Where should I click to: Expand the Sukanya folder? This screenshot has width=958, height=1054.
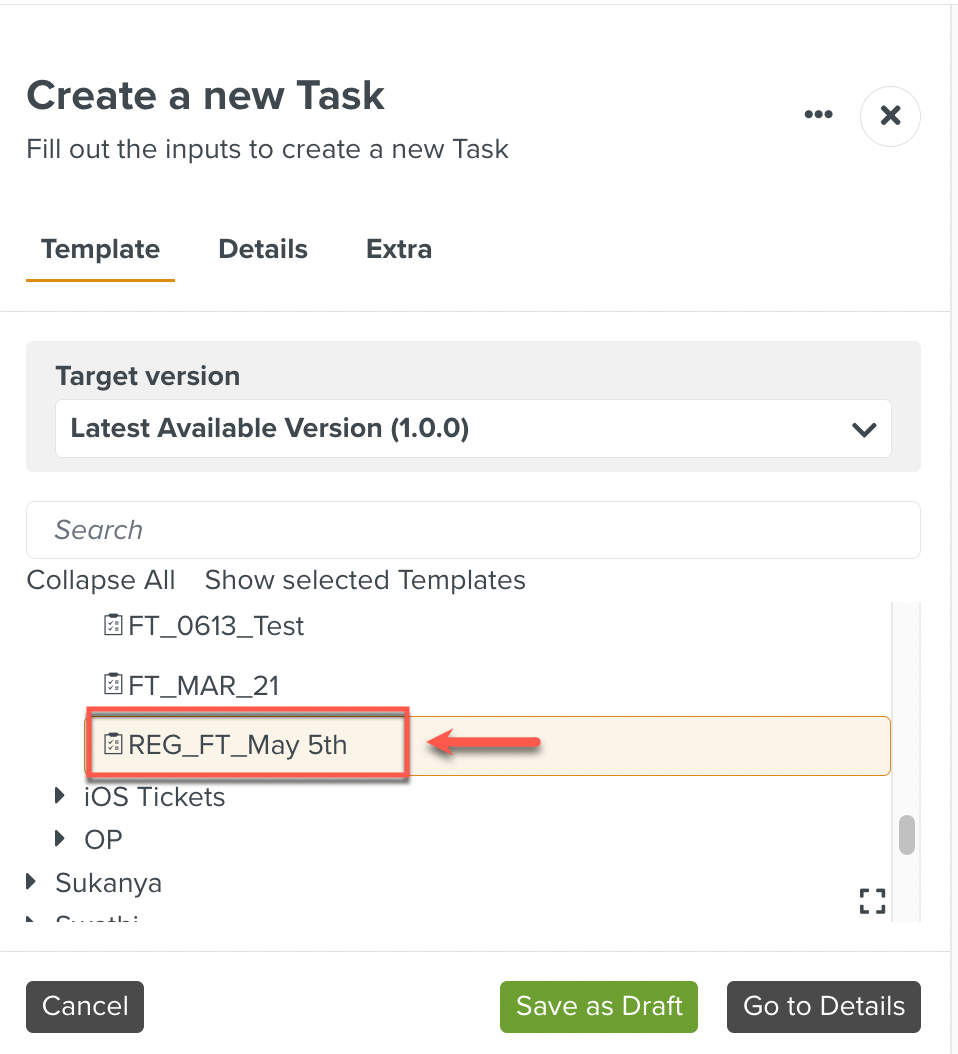pos(33,882)
